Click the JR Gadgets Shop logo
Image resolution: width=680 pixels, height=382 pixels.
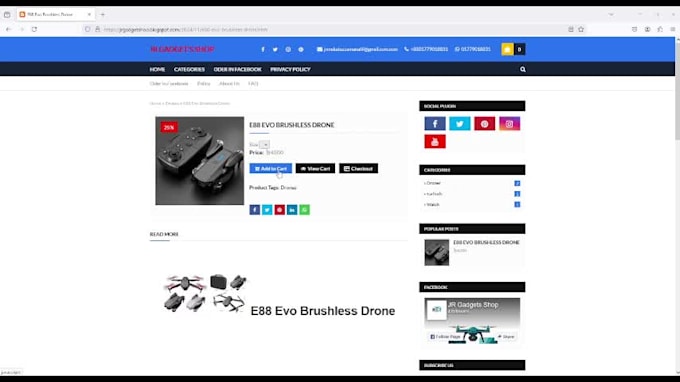(x=182, y=49)
